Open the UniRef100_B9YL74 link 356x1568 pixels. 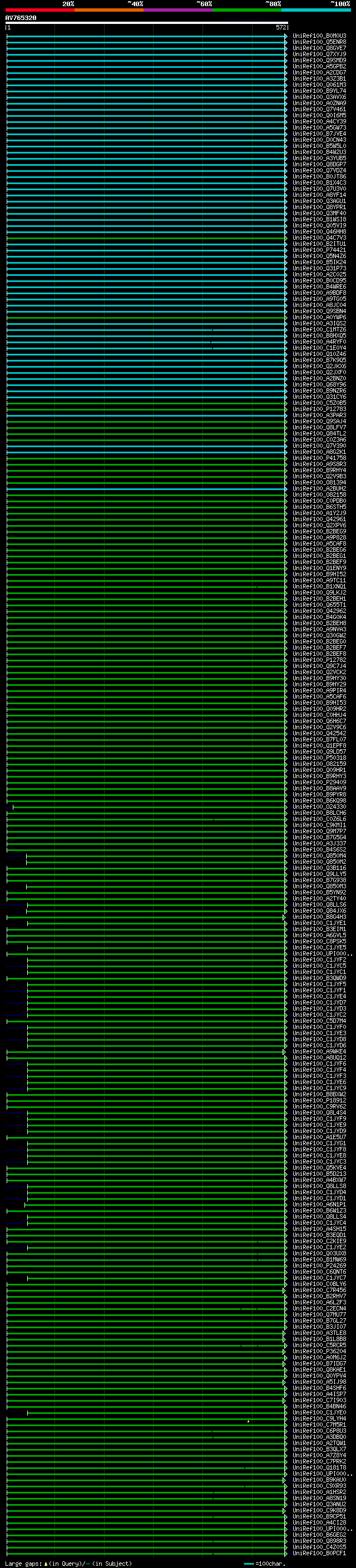[x=319, y=91]
